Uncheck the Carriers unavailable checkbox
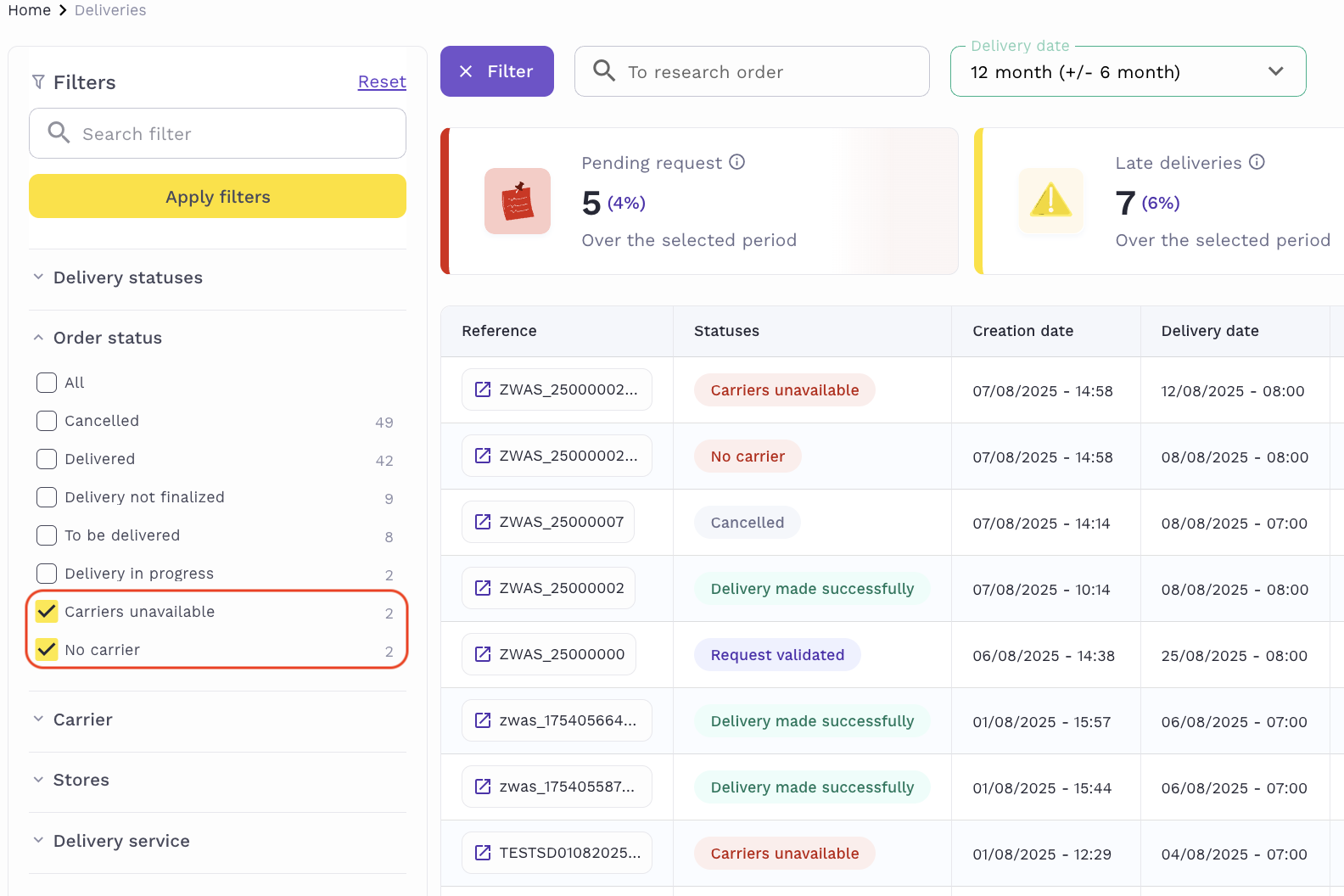This screenshot has width=1344, height=896. pyautogui.click(x=47, y=612)
